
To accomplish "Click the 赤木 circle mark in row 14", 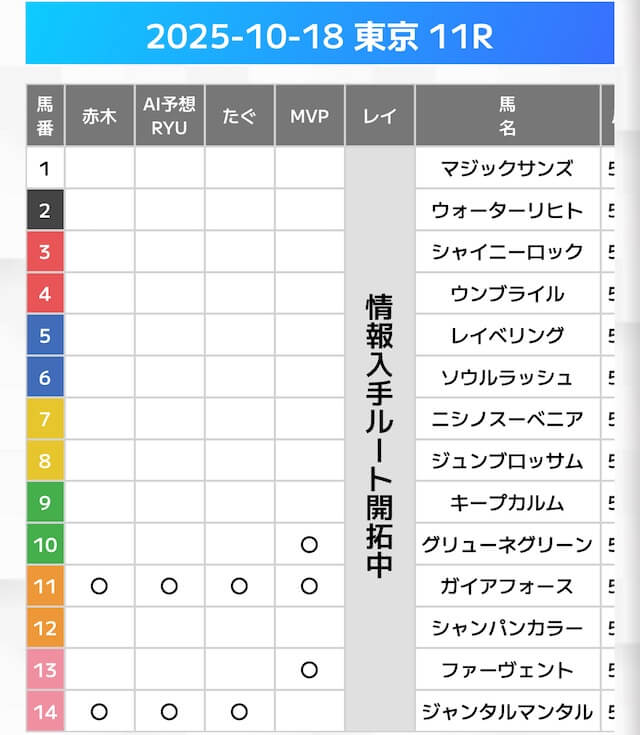I will (x=99, y=712).
